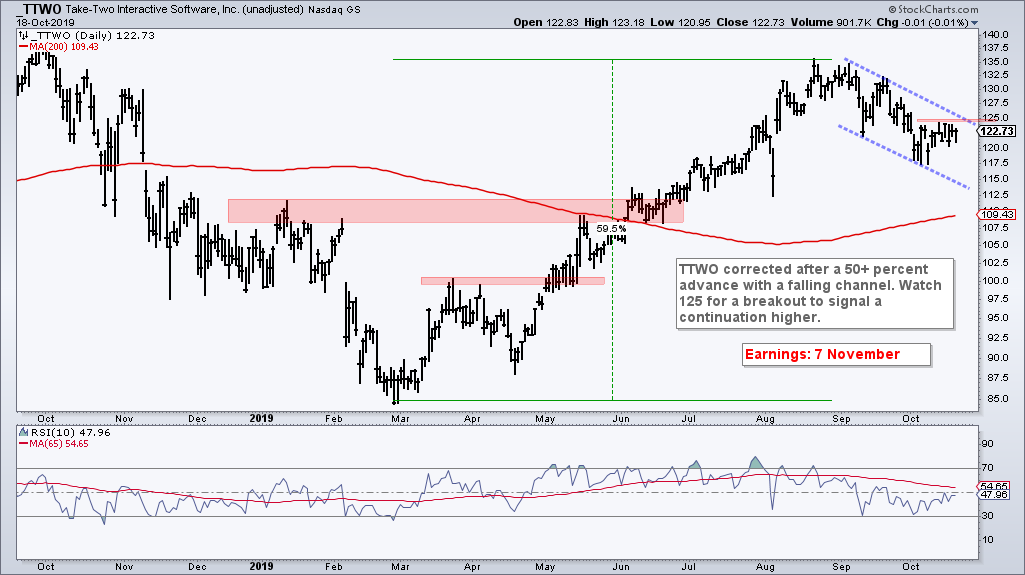Click the Aug label under price chart

(x=765, y=418)
